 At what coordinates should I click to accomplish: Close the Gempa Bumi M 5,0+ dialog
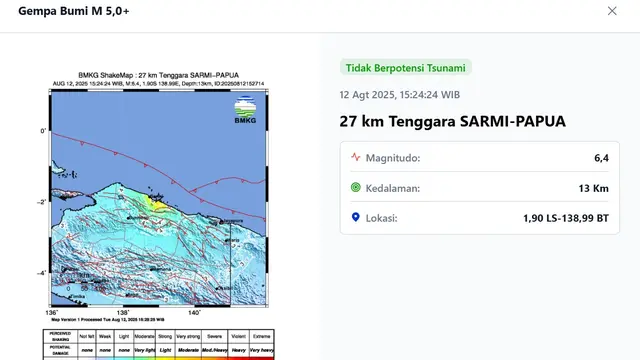click(612, 11)
